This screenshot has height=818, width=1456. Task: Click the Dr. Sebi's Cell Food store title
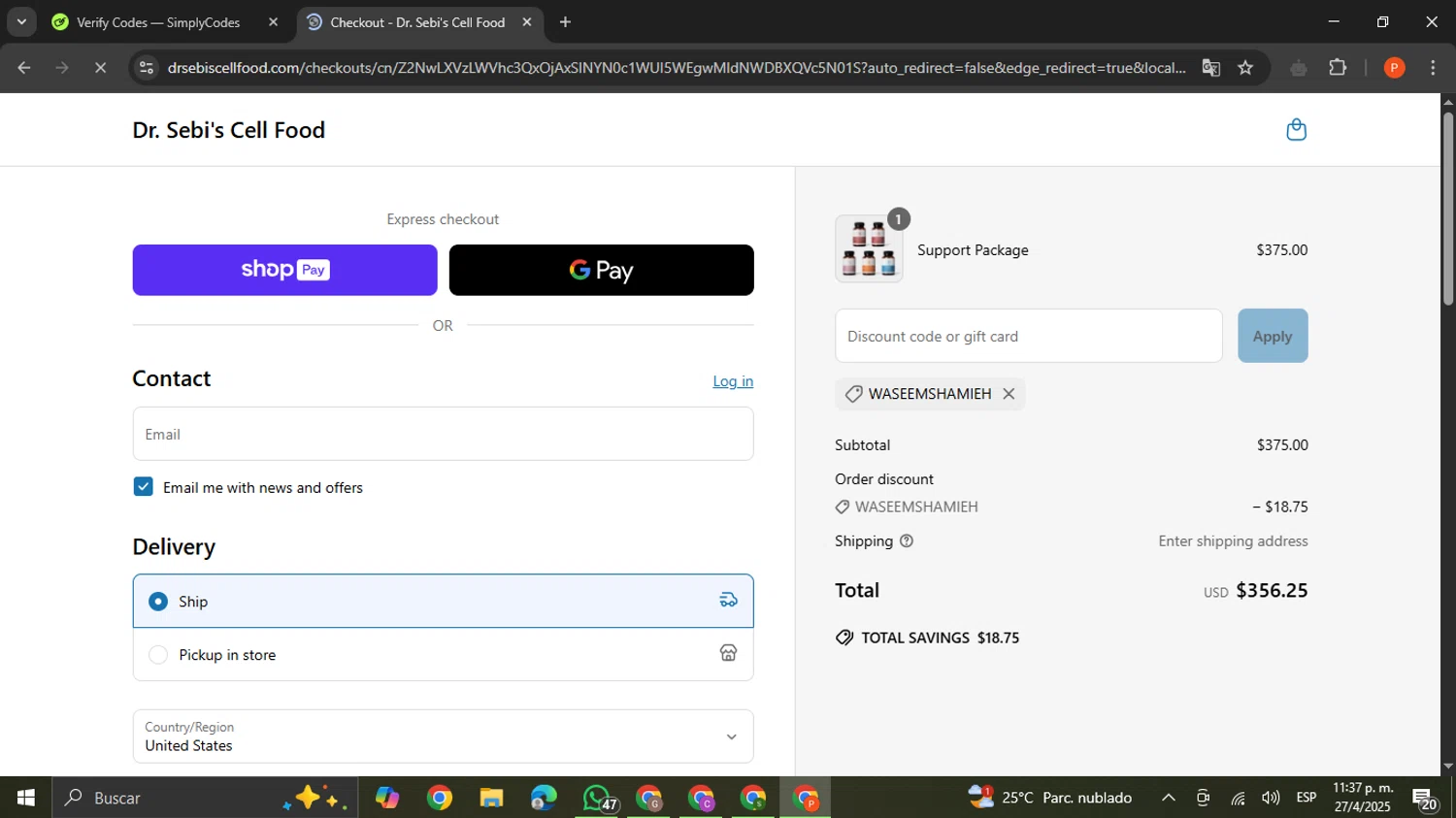point(229,130)
